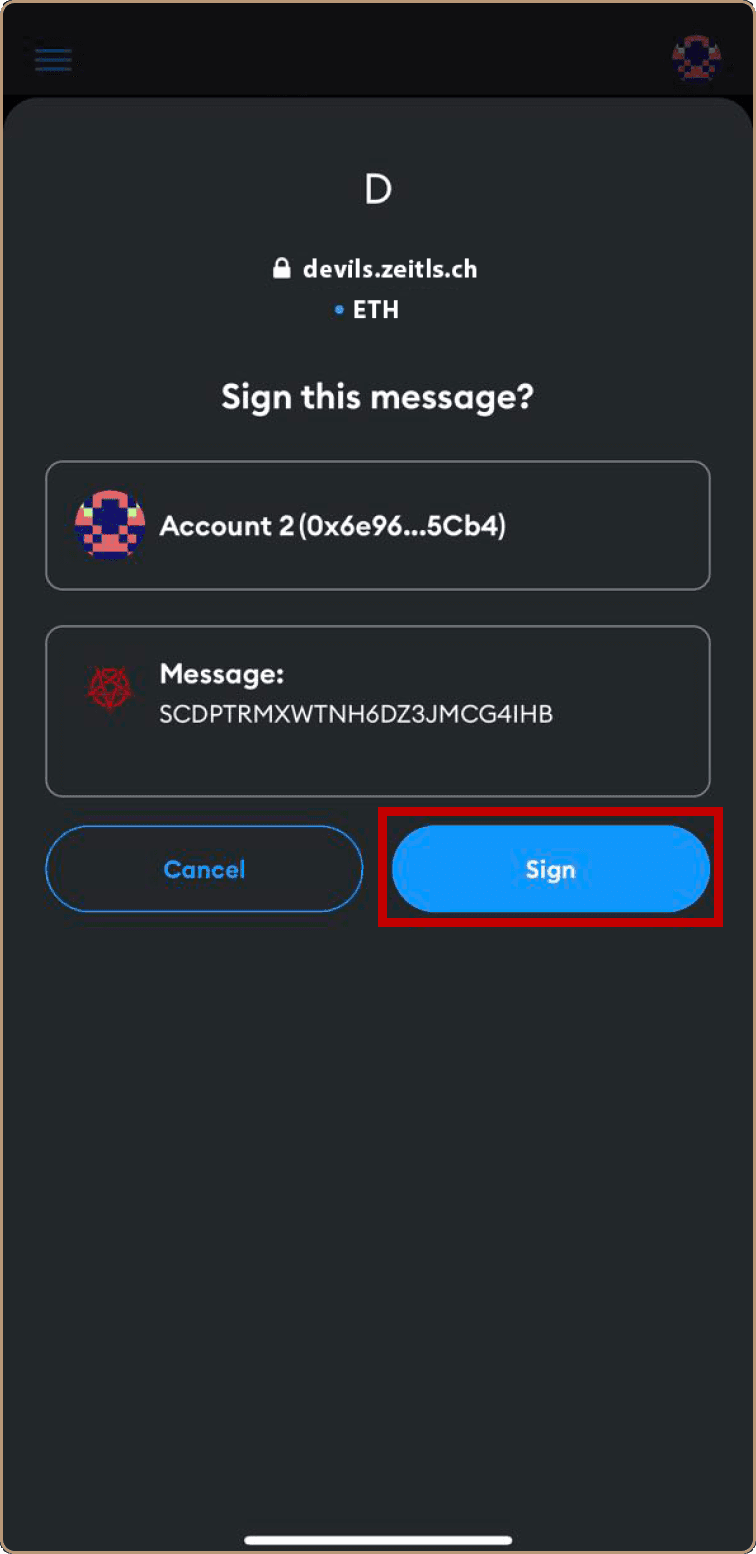Sign the message with the Sign button
The width and height of the screenshot is (756, 1554).
click(551, 869)
